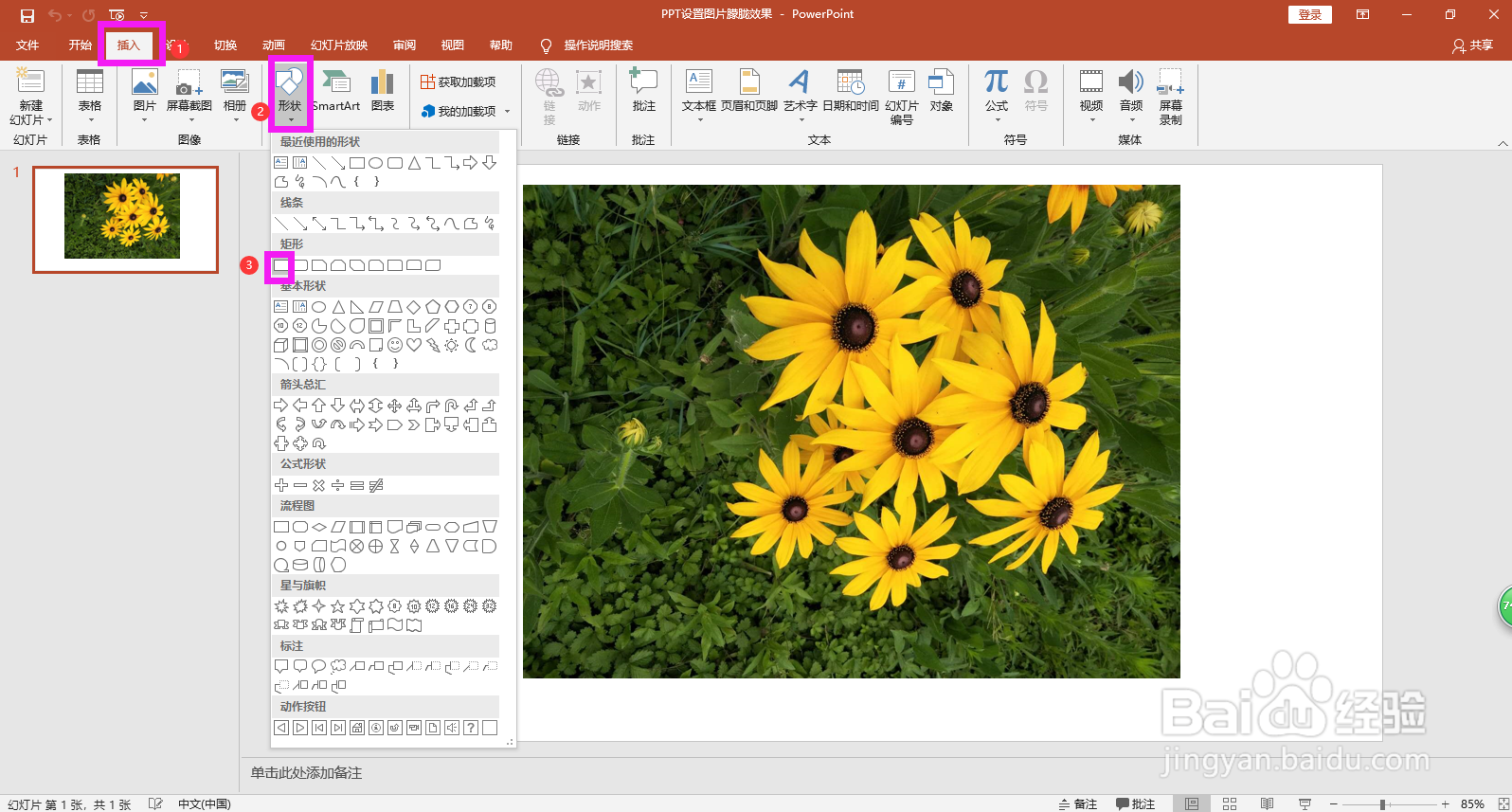The width and height of the screenshot is (1512, 812).
Task: Open the 我的加载项 add-ins dropdown
Action: click(x=508, y=112)
